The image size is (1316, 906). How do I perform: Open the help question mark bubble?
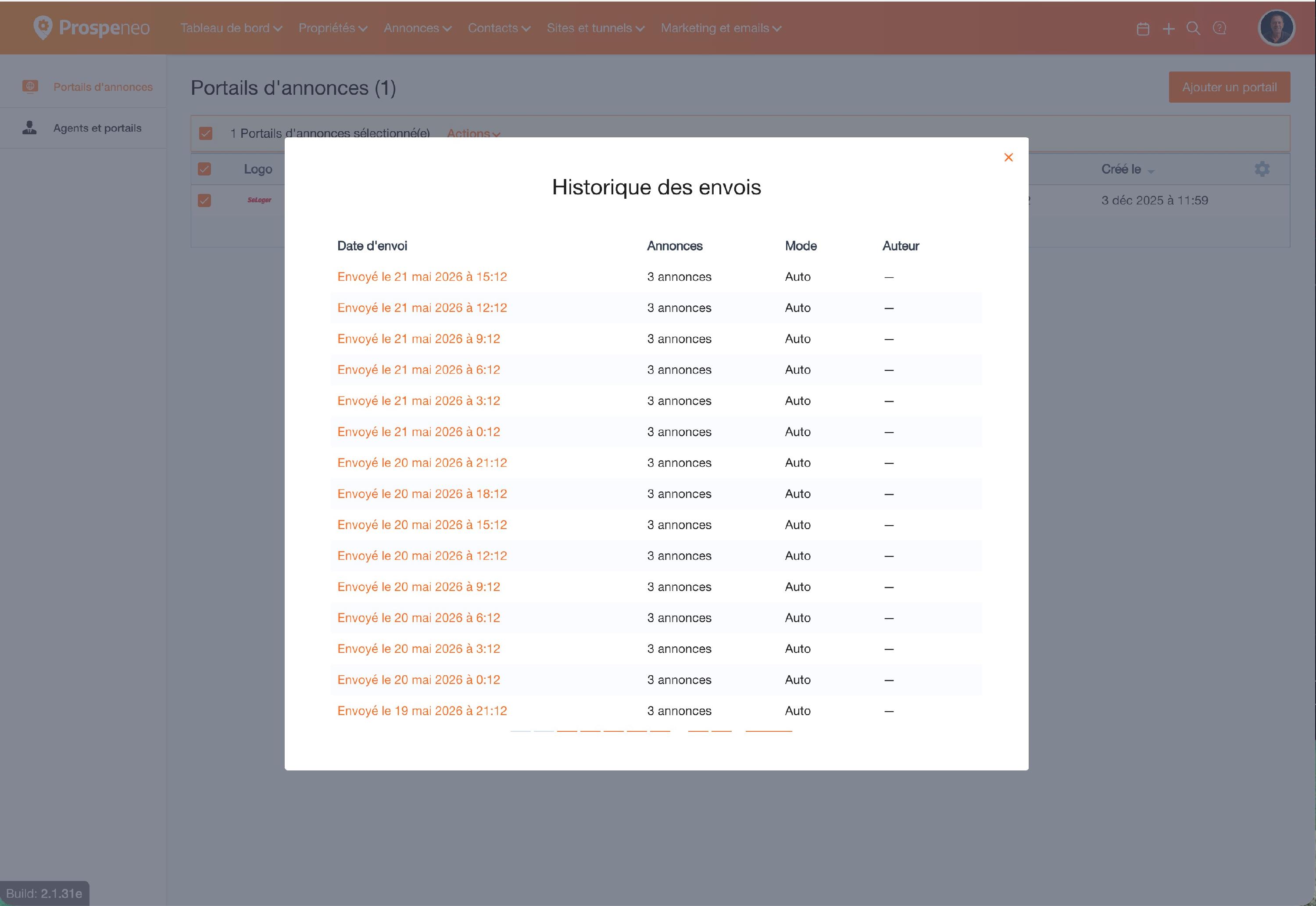[x=1219, y=29]
